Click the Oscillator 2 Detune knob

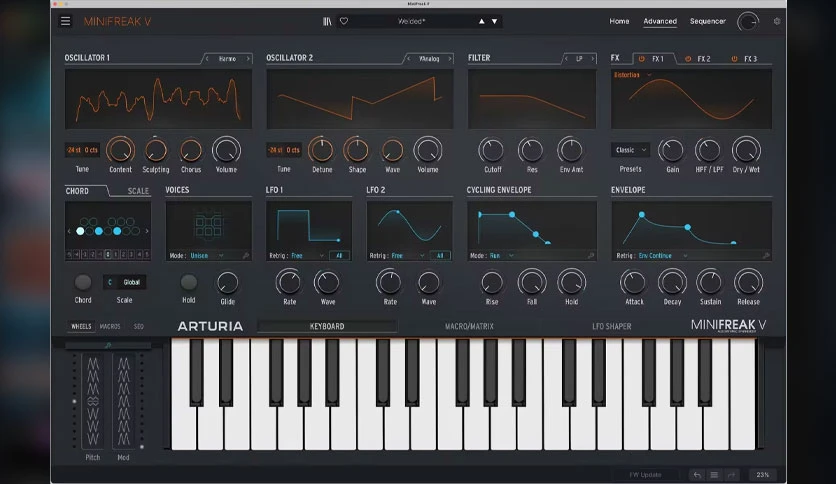point(321,150)
